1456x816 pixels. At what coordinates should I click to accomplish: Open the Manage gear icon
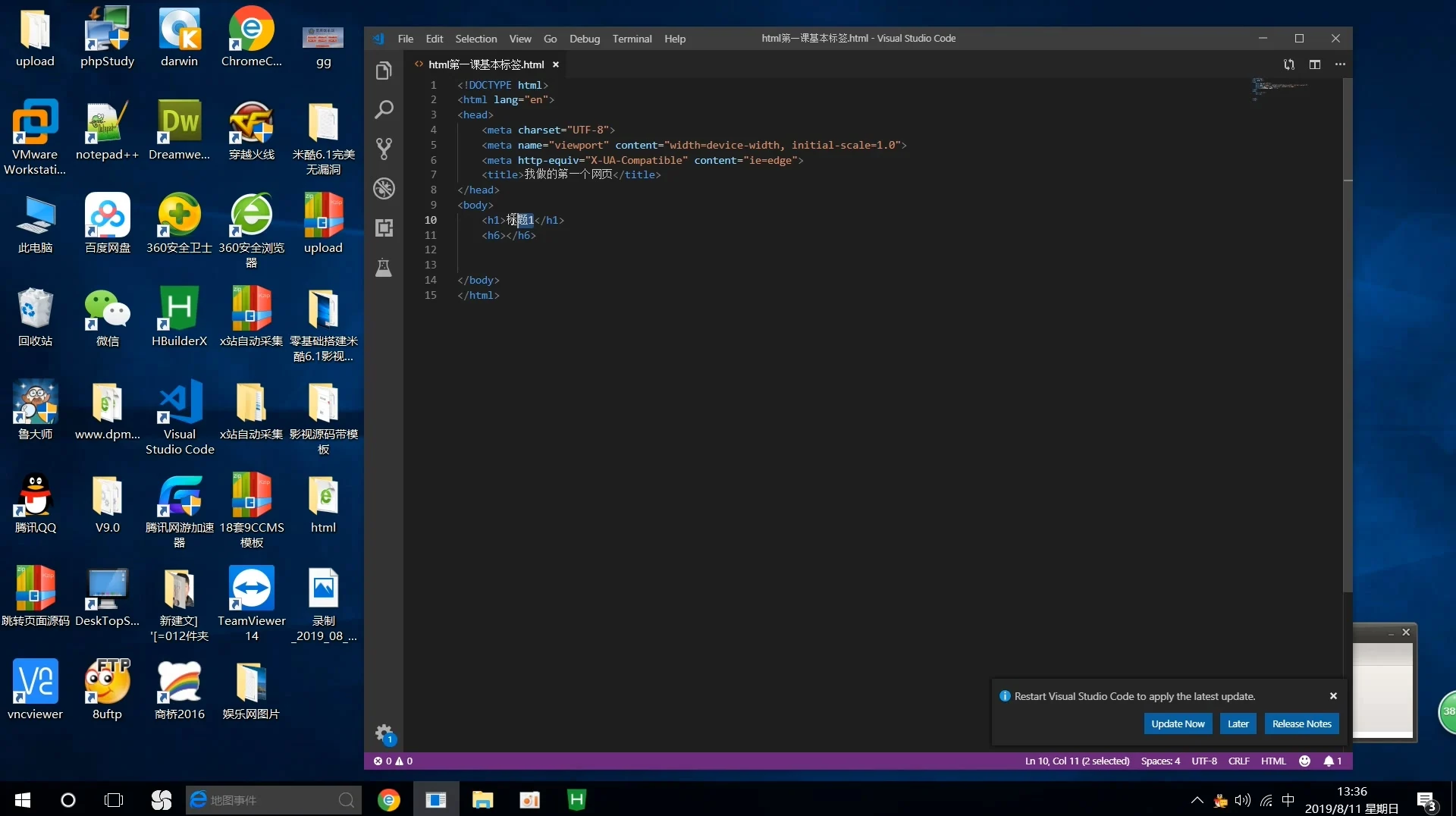[x=384, y=733]
